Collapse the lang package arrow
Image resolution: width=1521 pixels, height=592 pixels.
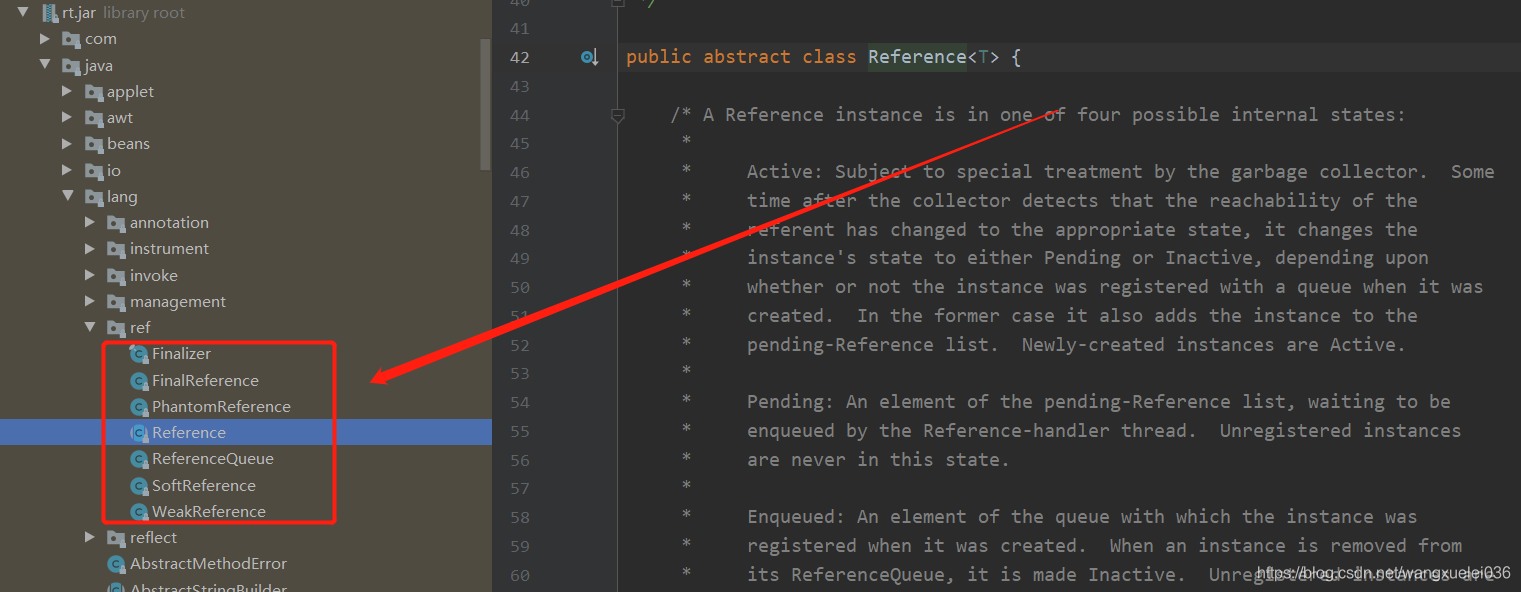click(x=67, y=197)
